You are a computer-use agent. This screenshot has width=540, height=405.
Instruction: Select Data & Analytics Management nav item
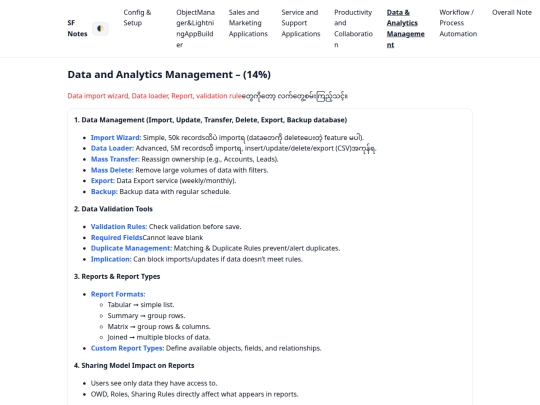[x=405, y=28]
